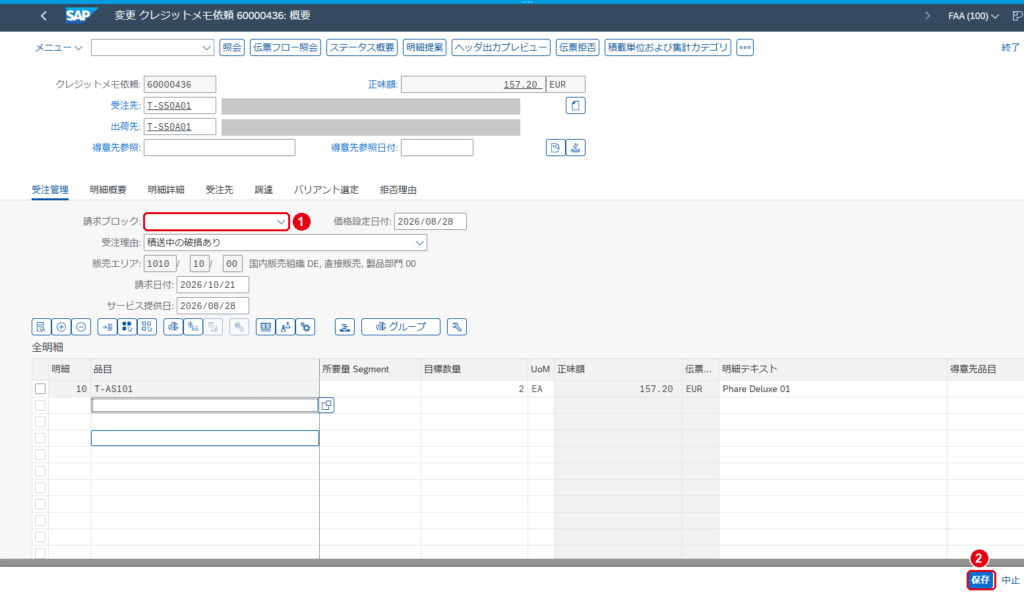The width and height of the screenshot is (1024, 593).
Task: Open value help beside the 品目 input cell
Action: 327,405
